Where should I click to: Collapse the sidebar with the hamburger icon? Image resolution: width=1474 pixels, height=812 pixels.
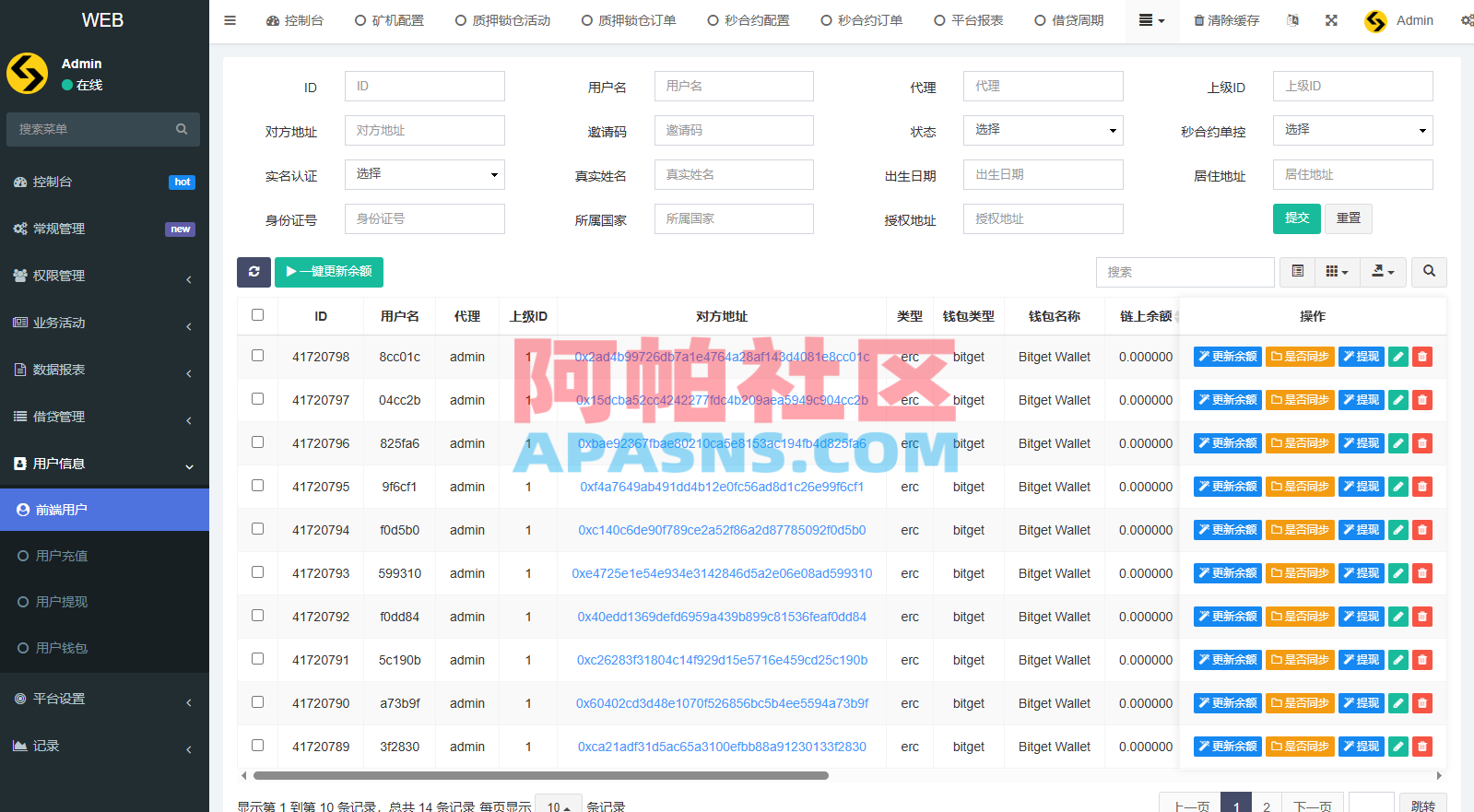230,20
